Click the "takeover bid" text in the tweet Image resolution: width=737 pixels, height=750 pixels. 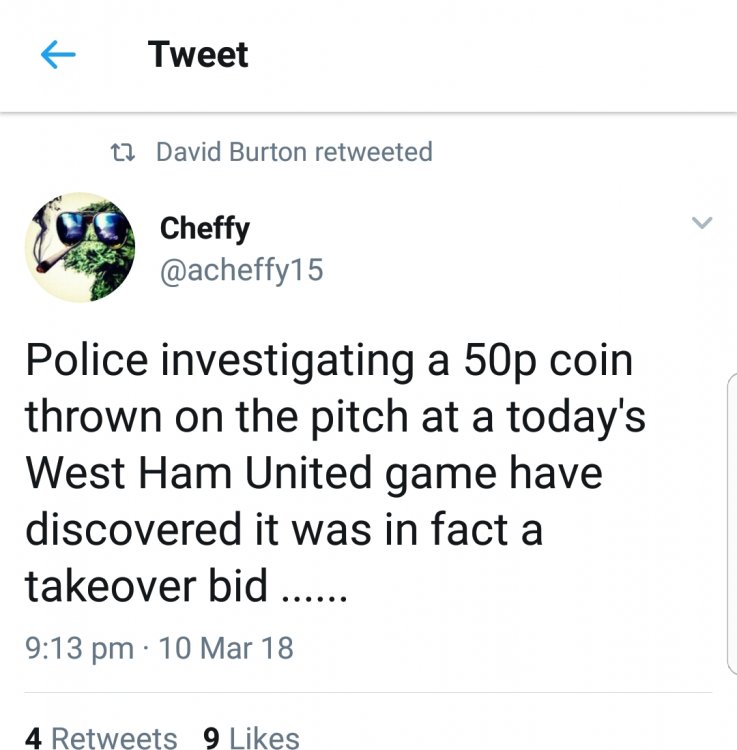tap(146, 586)
